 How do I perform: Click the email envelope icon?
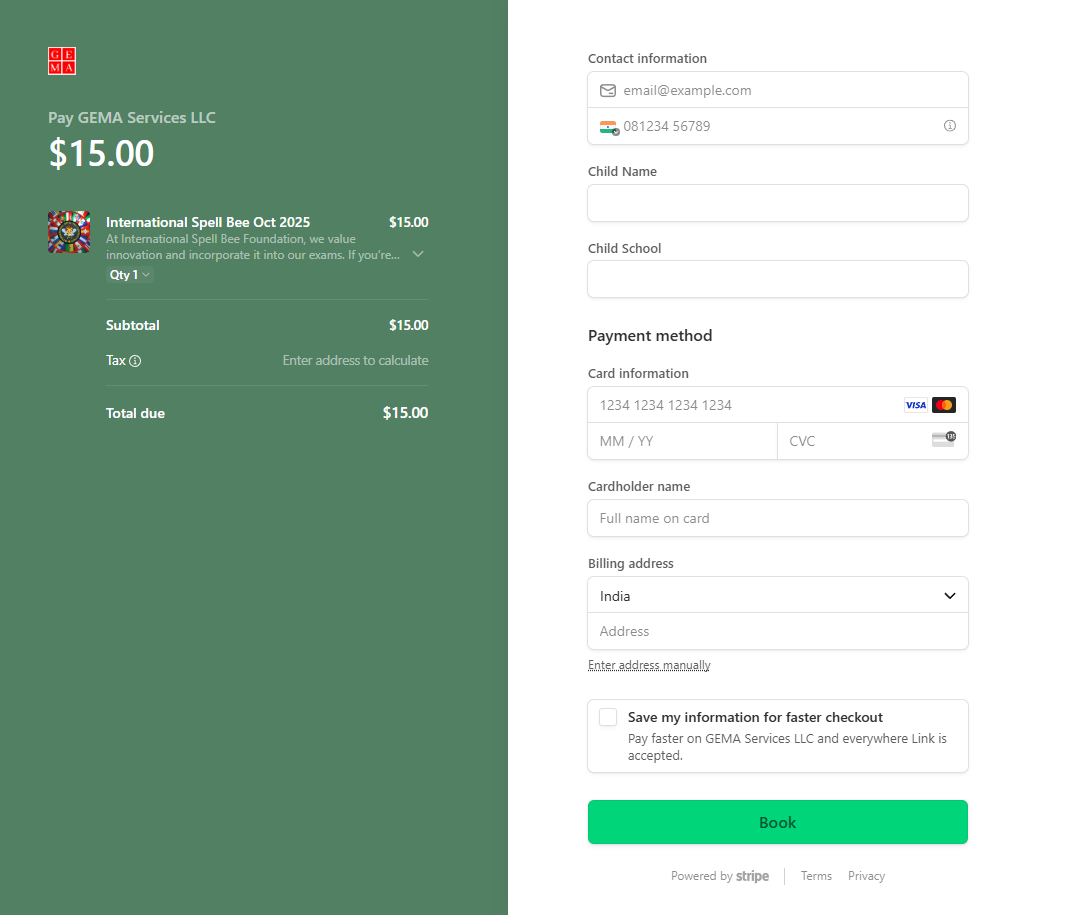(x=608, y=91)
